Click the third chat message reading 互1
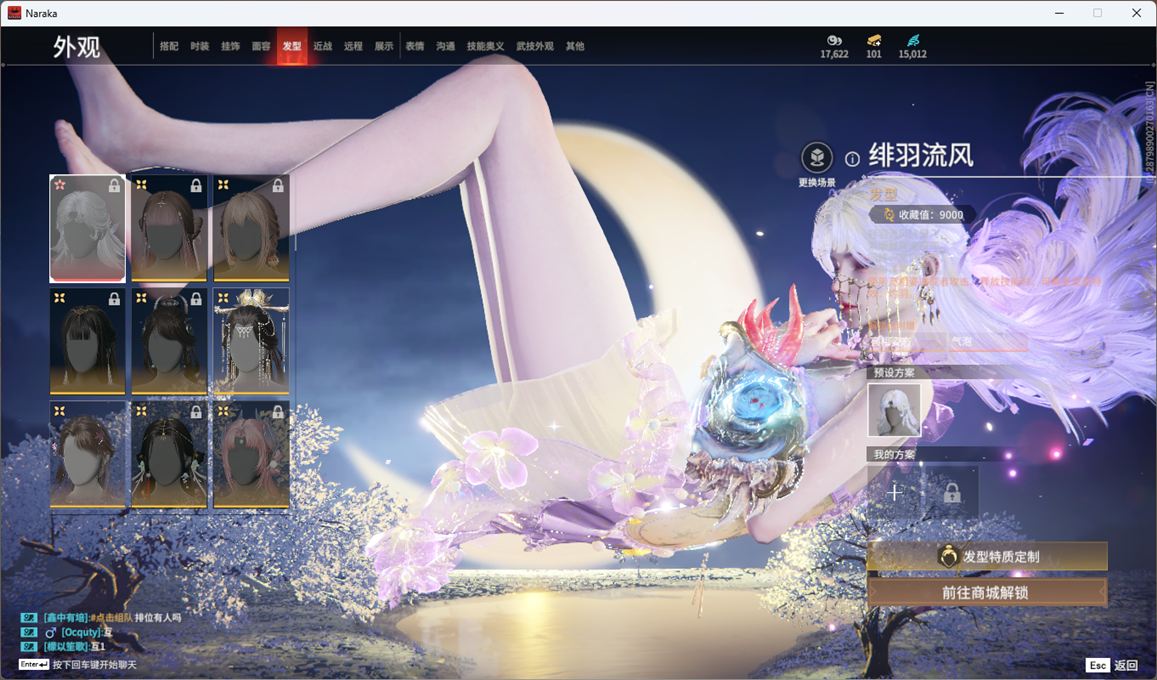The height and width of the screenshot is (680, 1157). (x=63, y=646)
